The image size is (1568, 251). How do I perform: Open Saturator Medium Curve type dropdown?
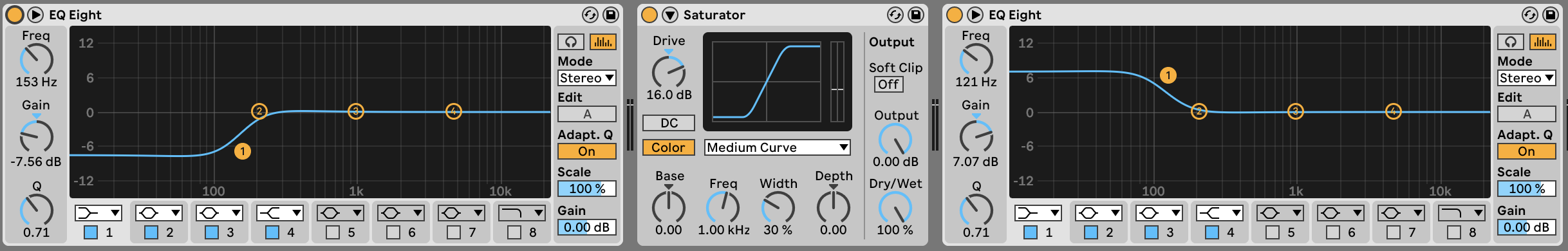tap(778, 147)
